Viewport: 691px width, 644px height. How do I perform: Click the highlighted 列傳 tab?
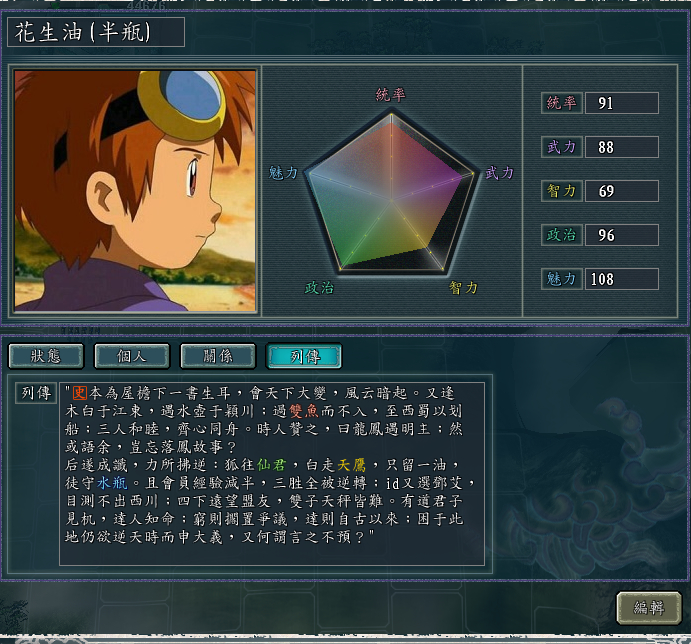pos(304,356)
